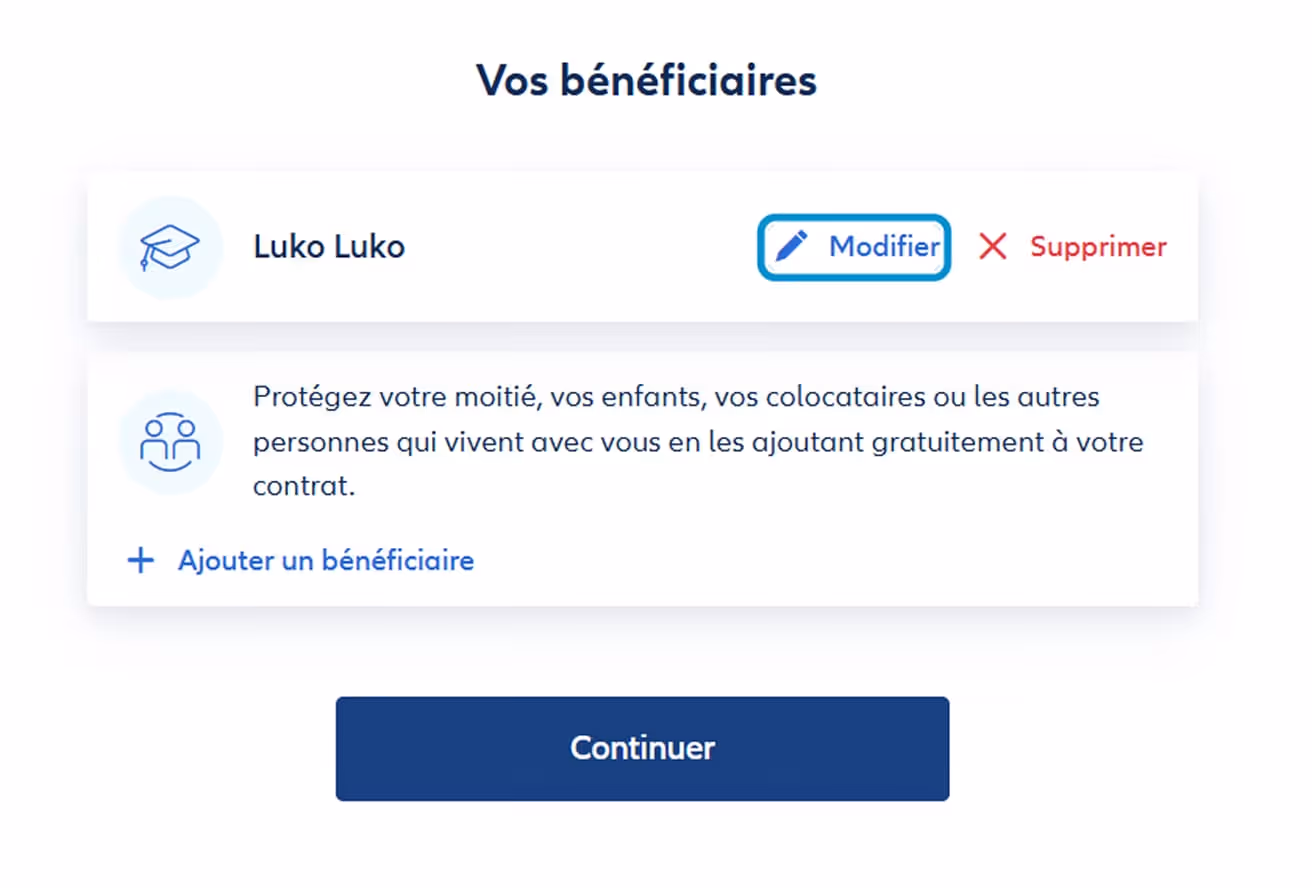Continue to the next step
1312x888 pixels.
tap(643, 748)
